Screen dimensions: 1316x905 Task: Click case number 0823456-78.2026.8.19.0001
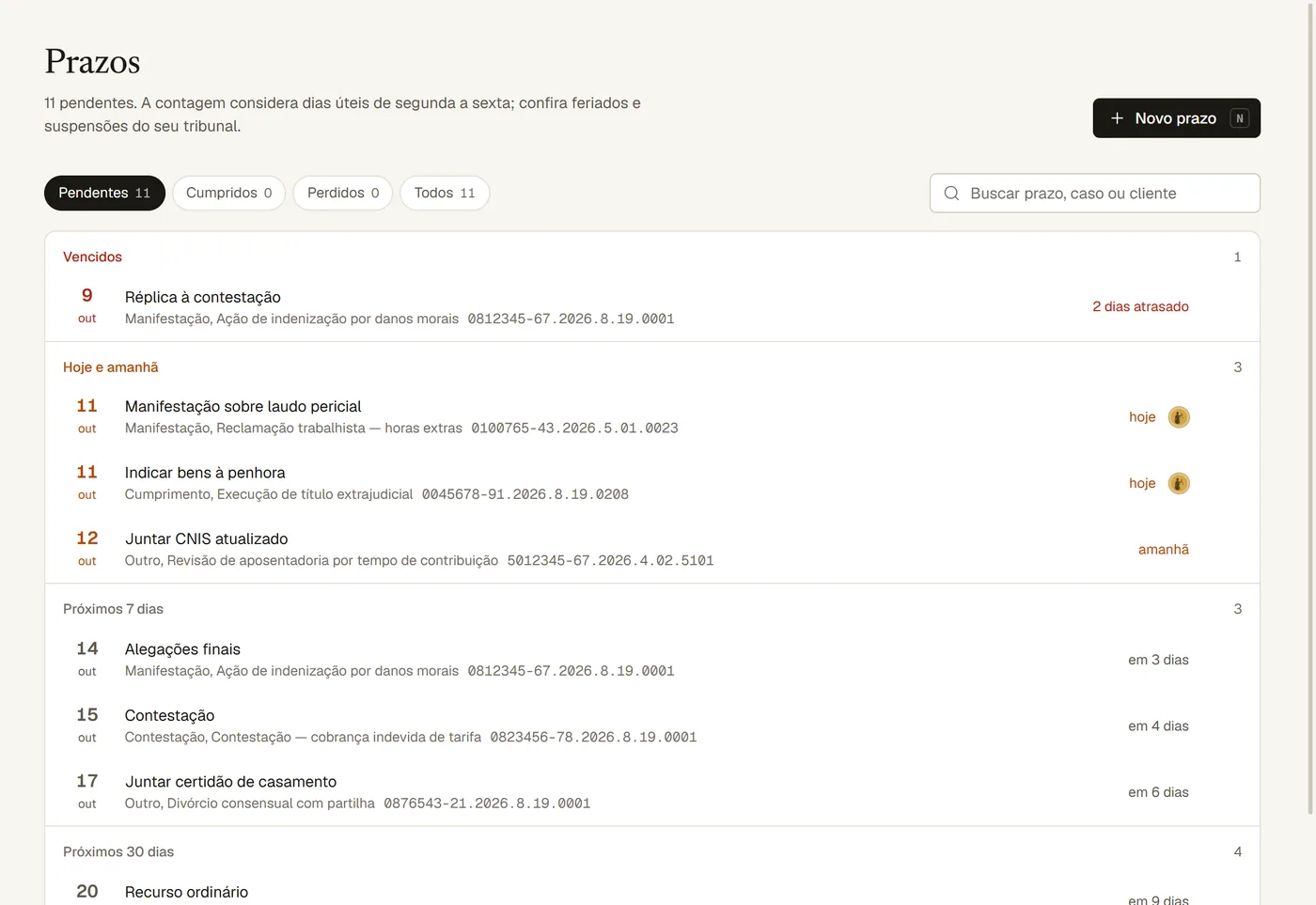593,738
